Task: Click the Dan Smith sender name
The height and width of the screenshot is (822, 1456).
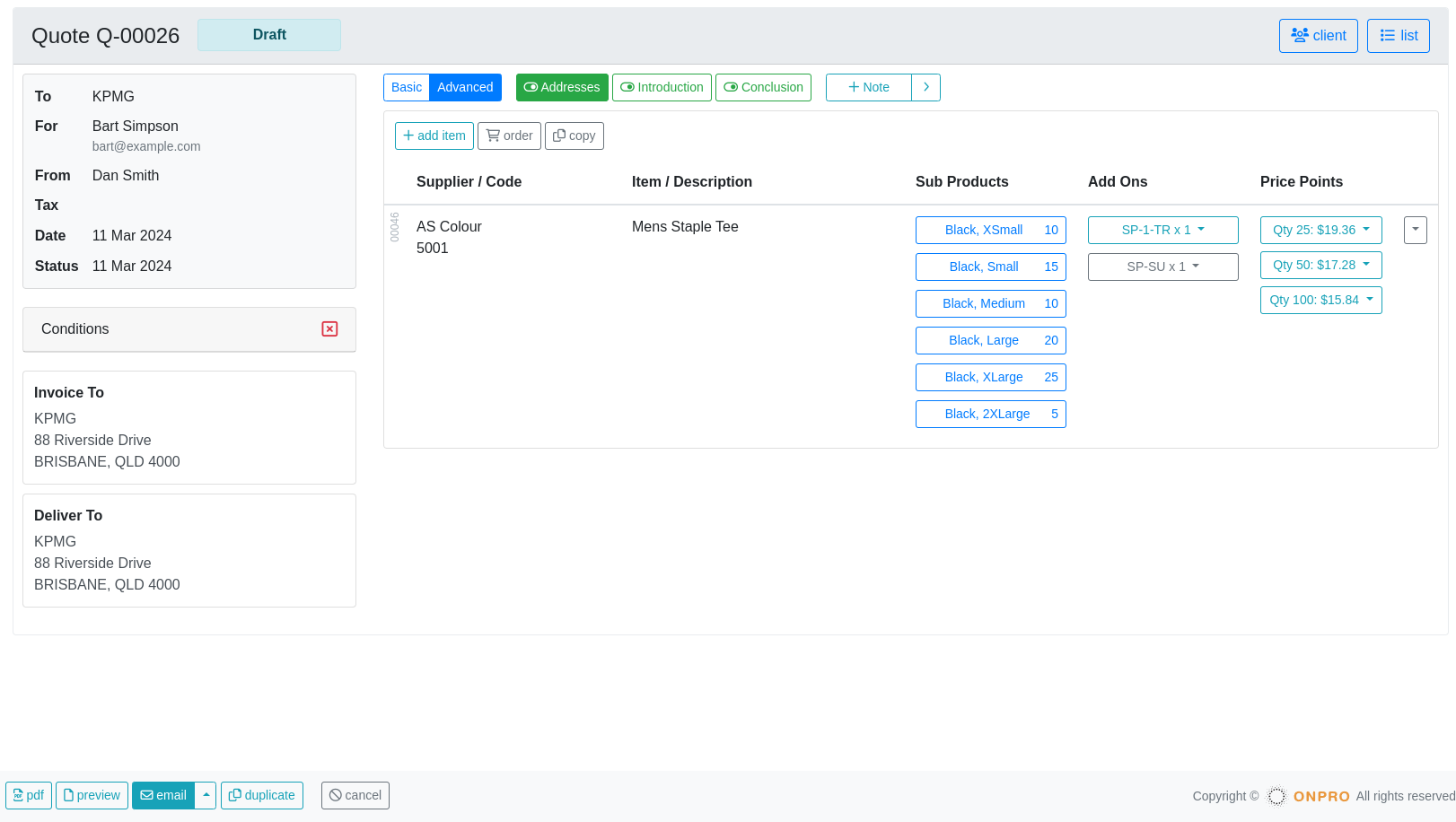Action: click(126, 176)
